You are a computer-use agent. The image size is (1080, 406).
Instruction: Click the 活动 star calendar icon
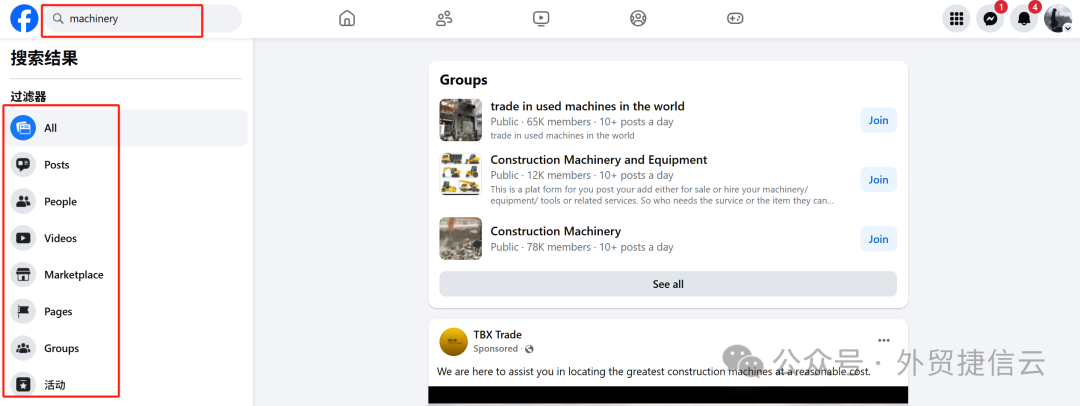pyautogui.click(x=23, y=385)
